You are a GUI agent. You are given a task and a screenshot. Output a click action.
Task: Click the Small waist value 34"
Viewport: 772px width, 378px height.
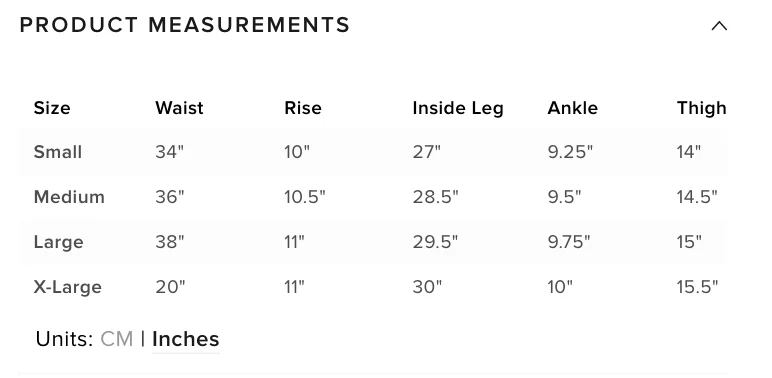[169, 152]
